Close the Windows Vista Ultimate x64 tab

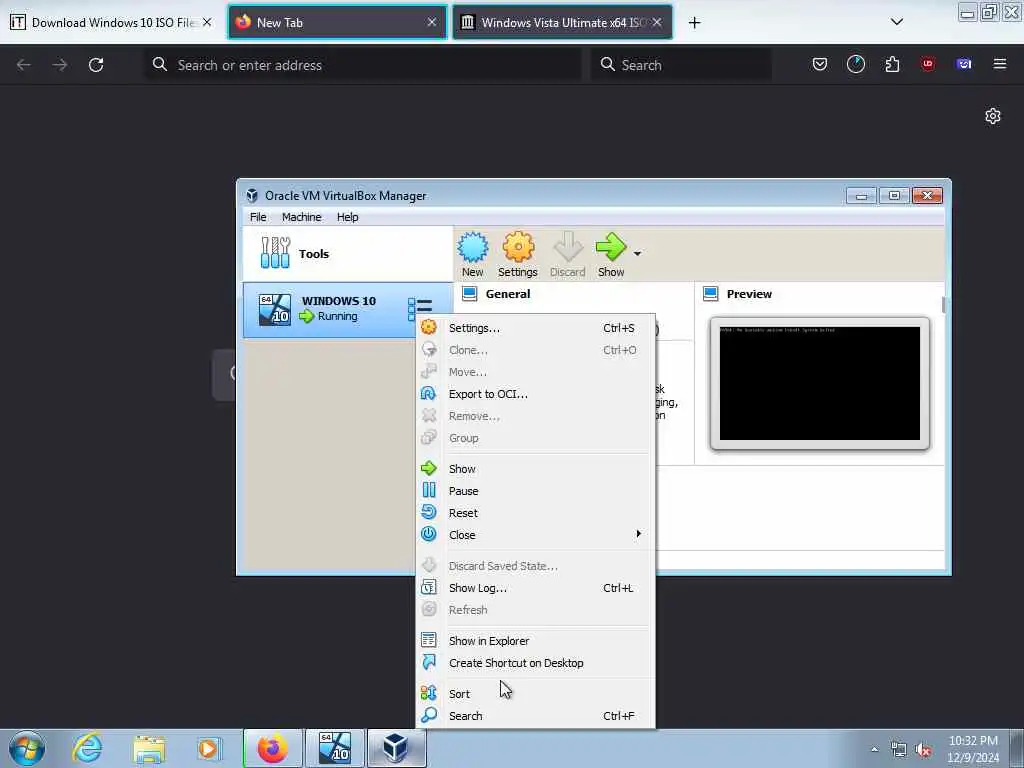[657, 22]
